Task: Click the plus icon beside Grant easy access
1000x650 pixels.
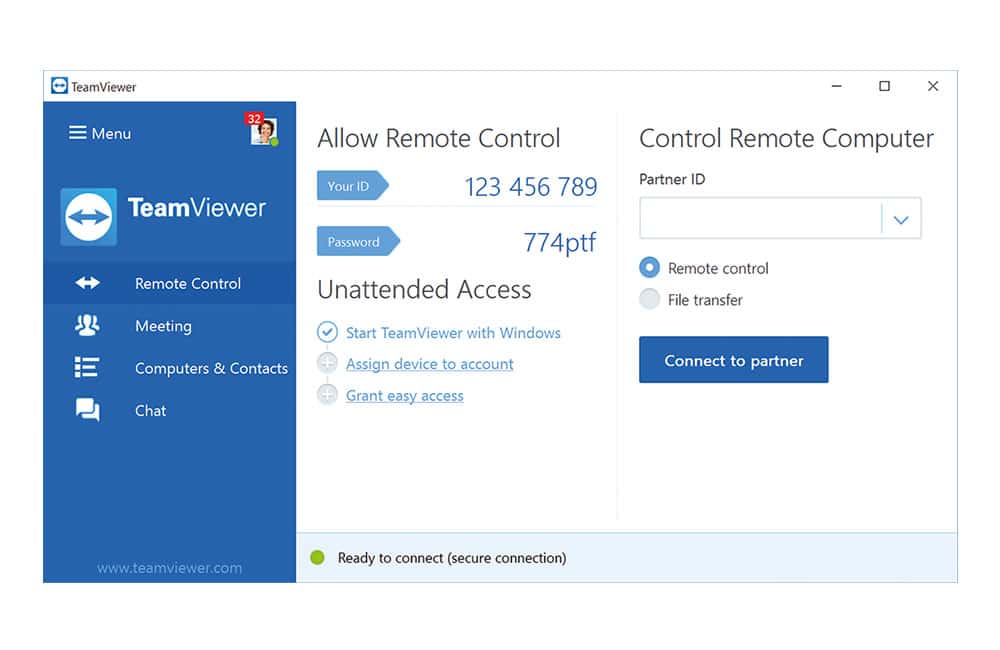Action: [327, 395]
